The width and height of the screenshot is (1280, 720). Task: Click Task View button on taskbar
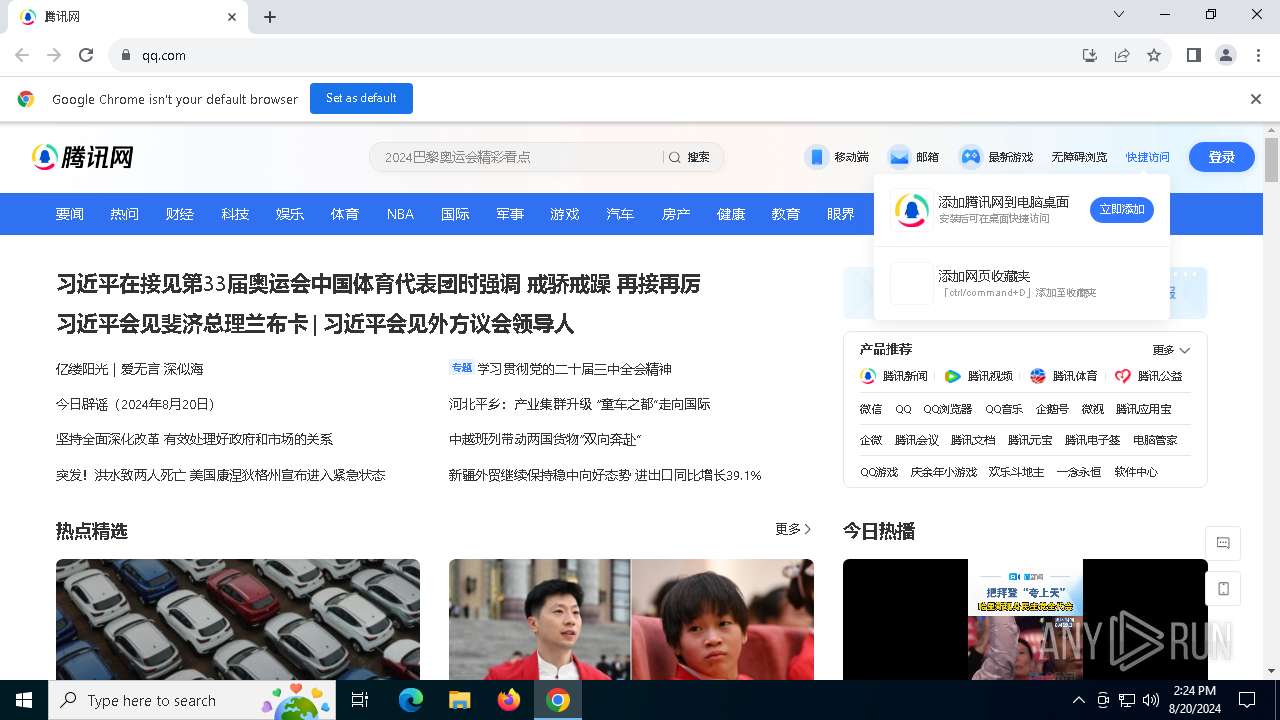coord(360,700)
